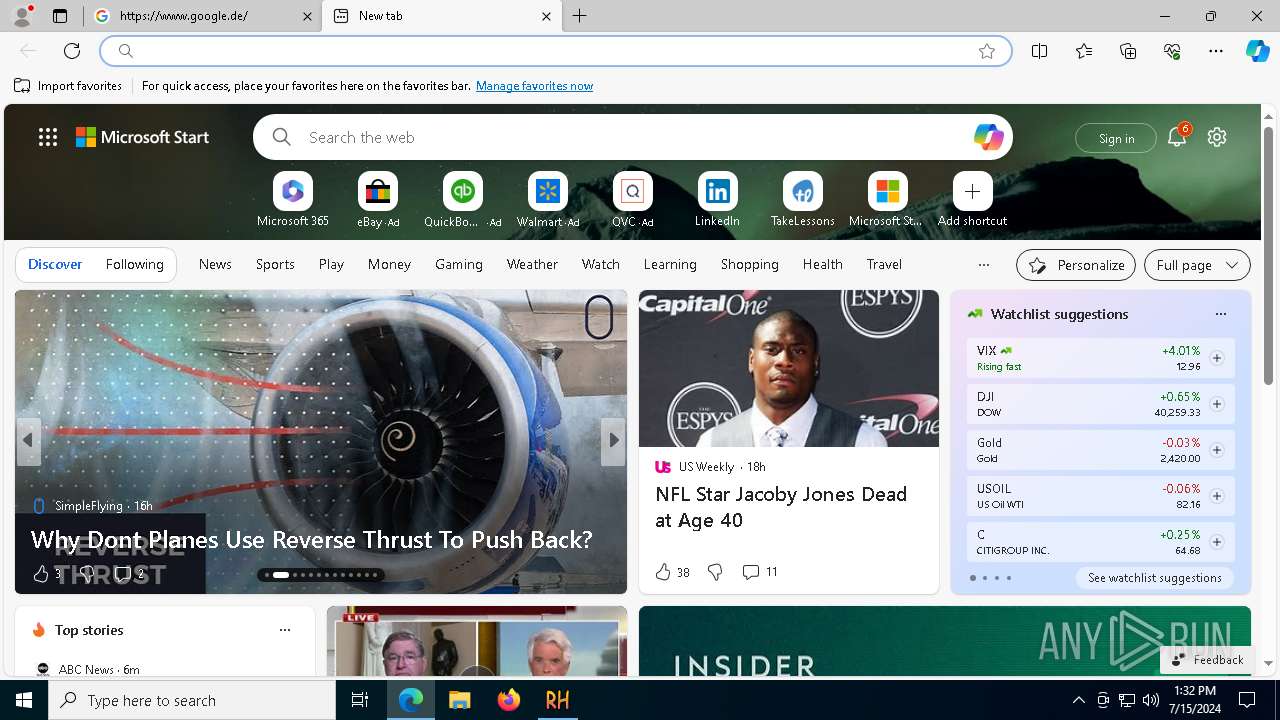
Task: Open File Explorer from the taskbar
Action: click(x=460, y=700)
